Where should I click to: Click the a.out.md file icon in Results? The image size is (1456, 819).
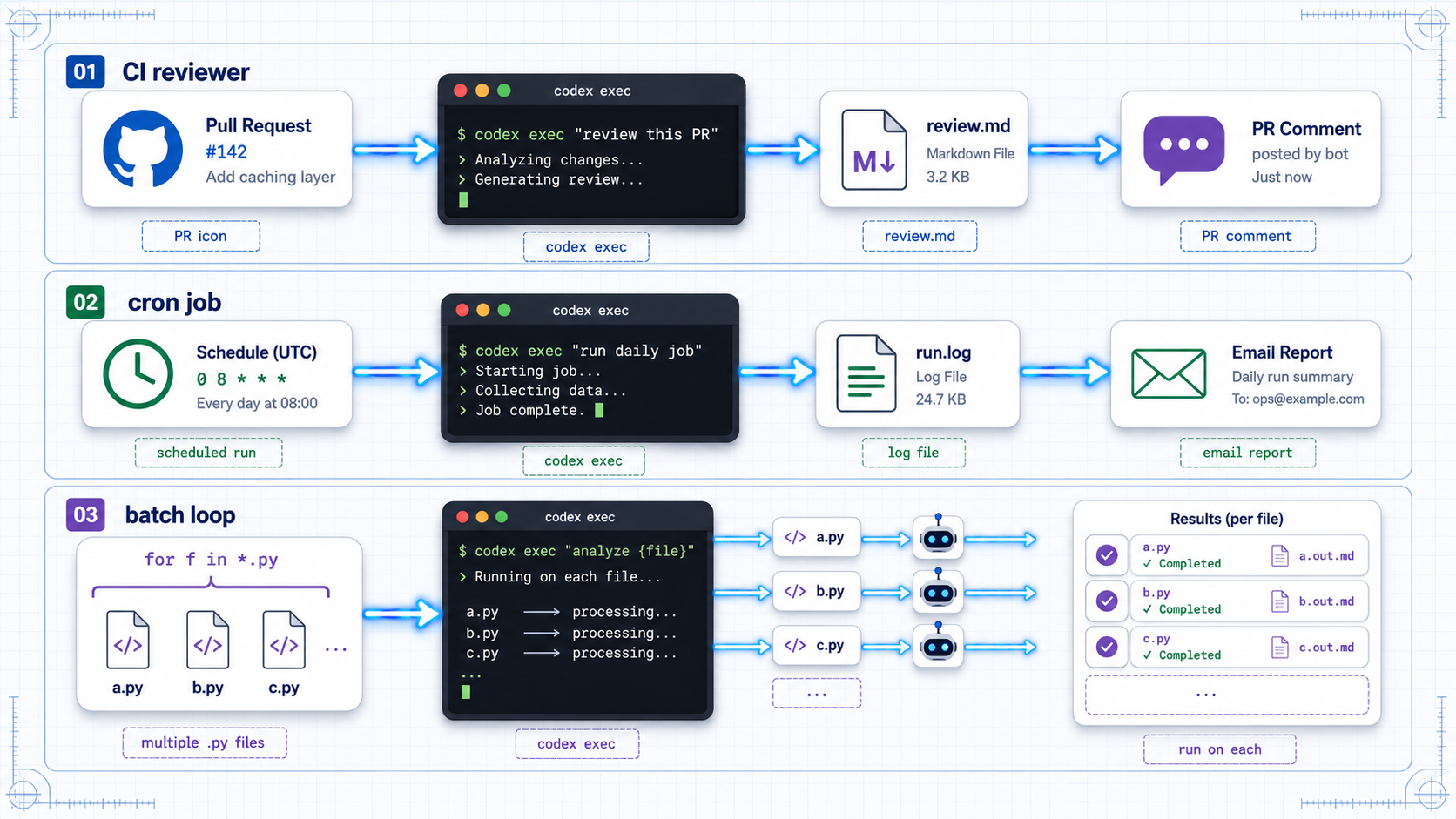(1280, 555)
